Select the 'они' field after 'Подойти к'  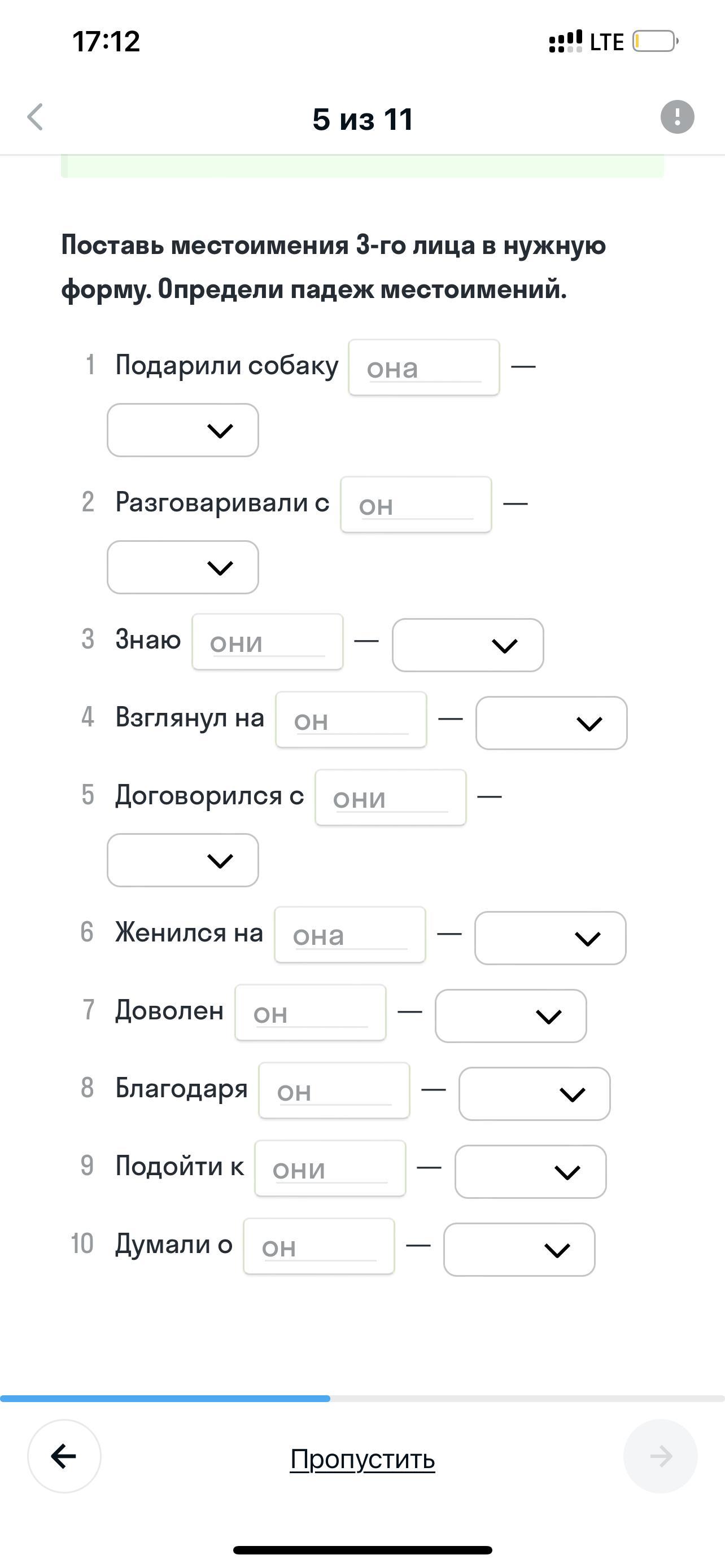[330, 1169]
